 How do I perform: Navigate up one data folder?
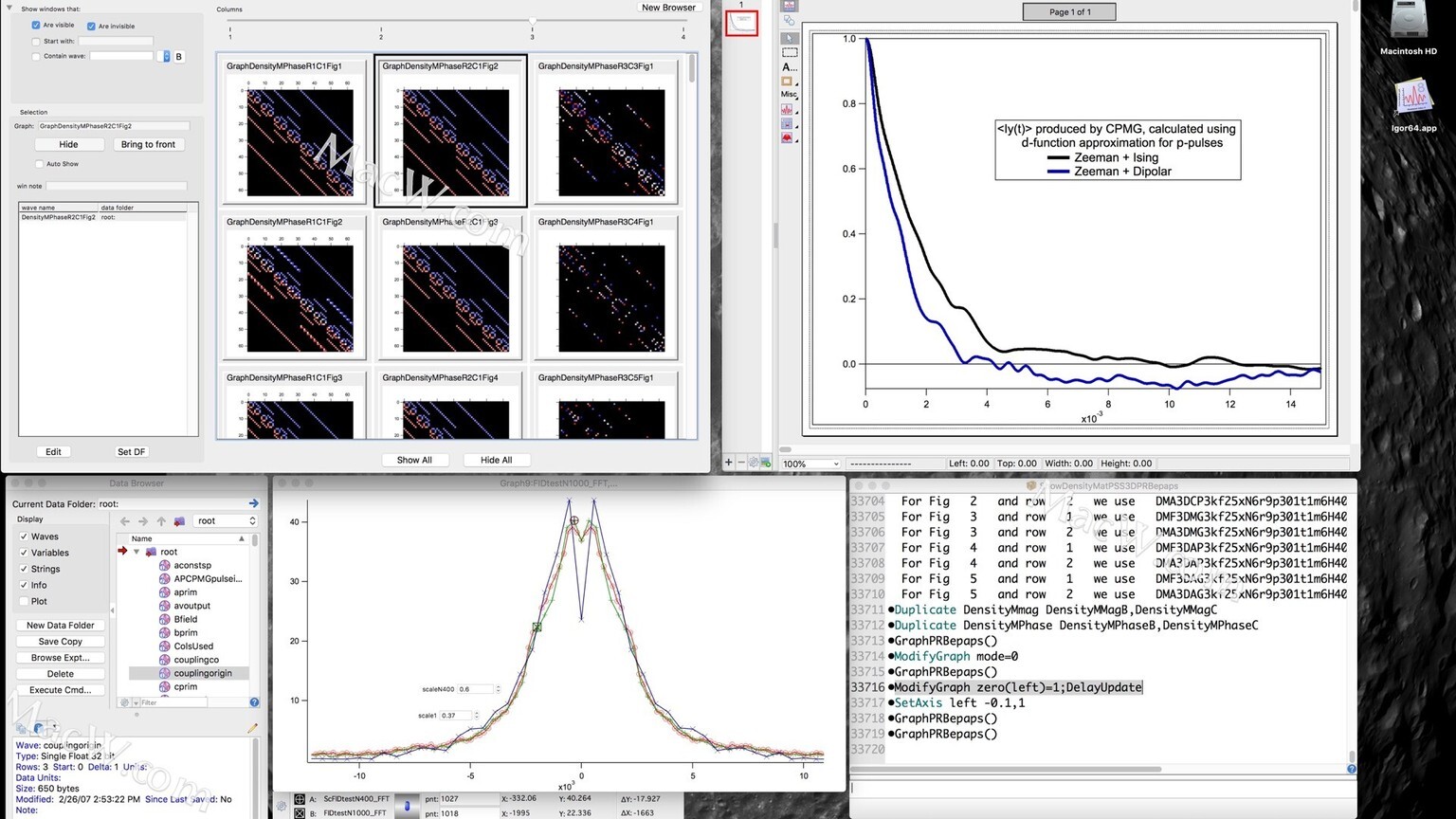click(161, 521)
